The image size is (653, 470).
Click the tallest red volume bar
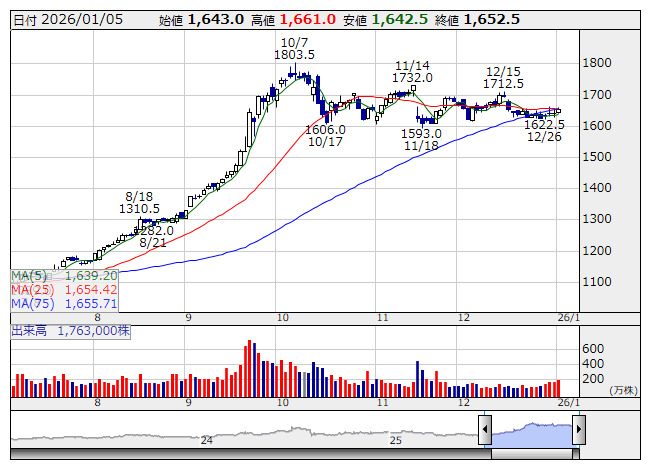click(x=249, y=368)
